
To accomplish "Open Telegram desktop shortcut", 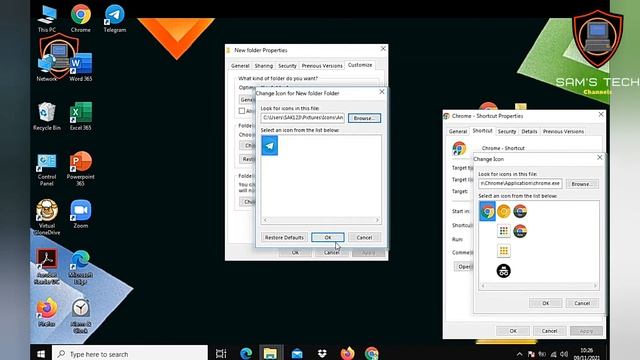I will [115, 19].
